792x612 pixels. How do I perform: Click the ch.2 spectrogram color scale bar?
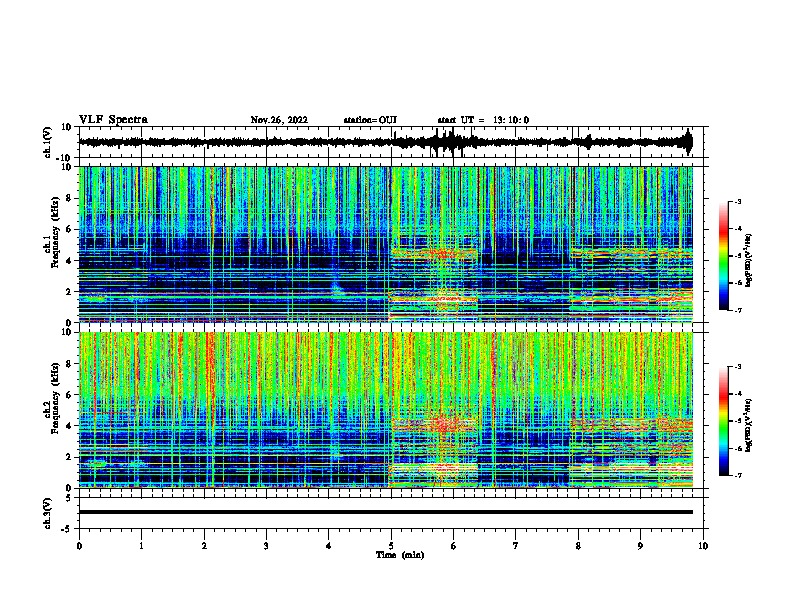724,421
